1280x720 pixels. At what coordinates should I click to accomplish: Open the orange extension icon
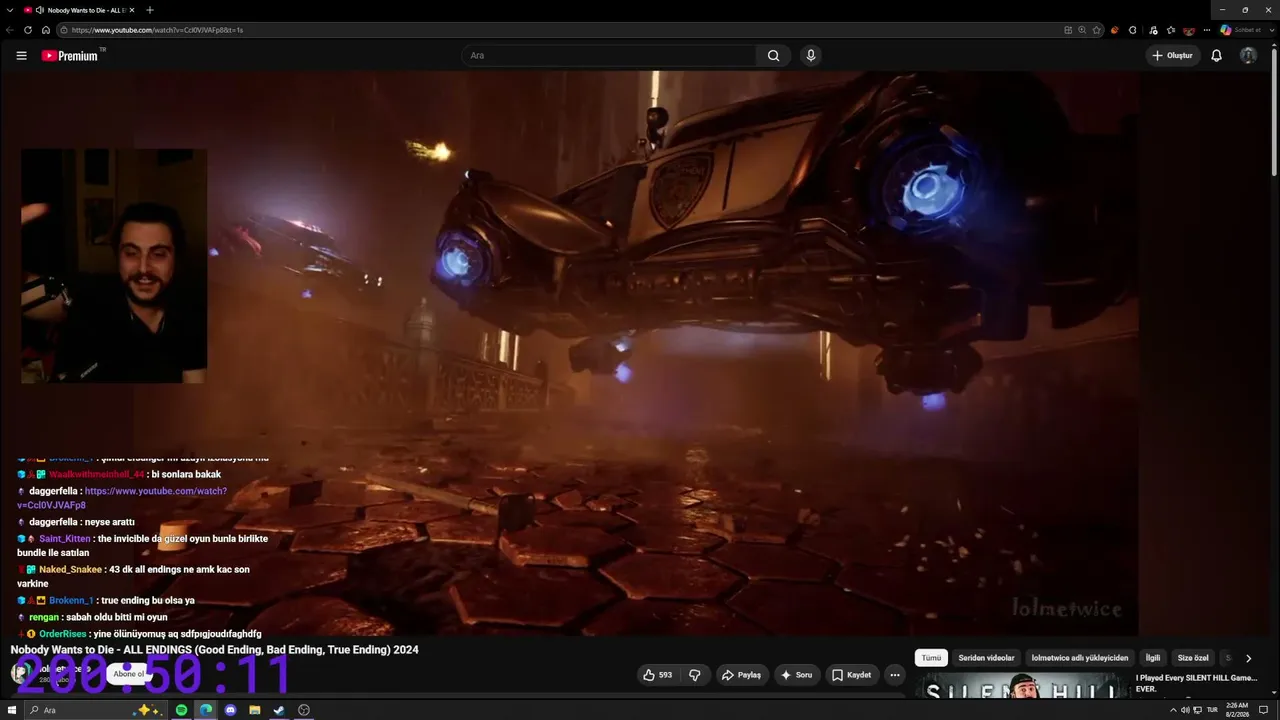(x=1115, y=30)
